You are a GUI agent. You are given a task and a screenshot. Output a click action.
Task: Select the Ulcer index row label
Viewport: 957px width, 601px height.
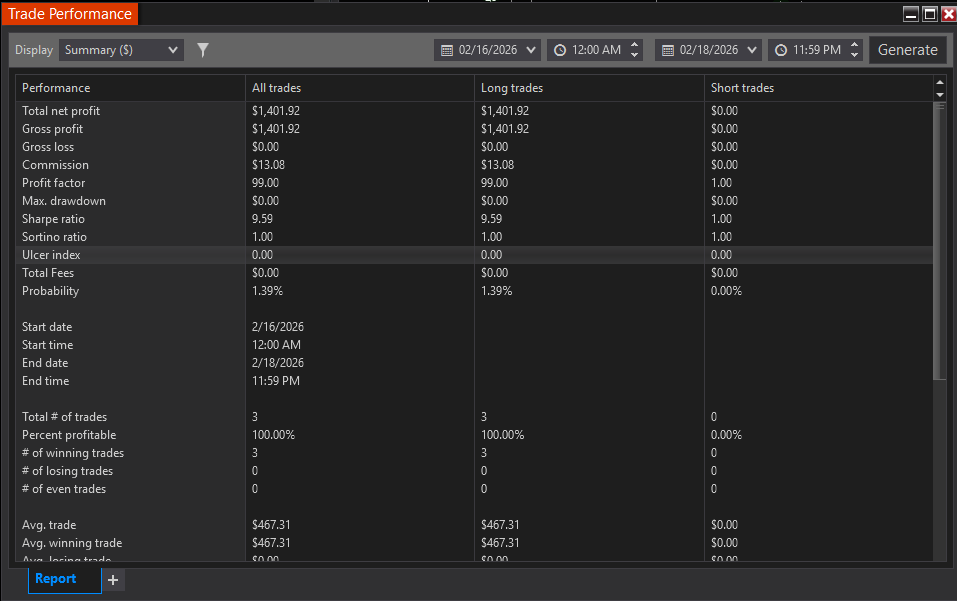tap(51, 255)
